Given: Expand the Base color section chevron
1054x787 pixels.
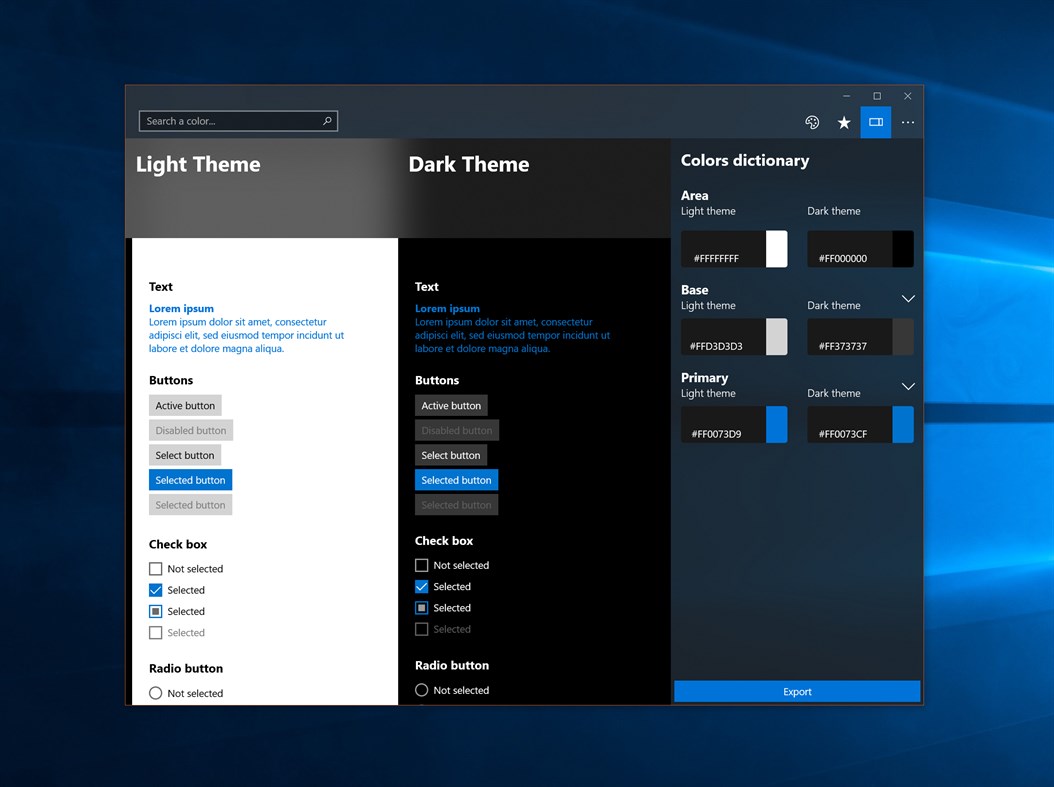Looking at the screenshot, I should 908,298.
